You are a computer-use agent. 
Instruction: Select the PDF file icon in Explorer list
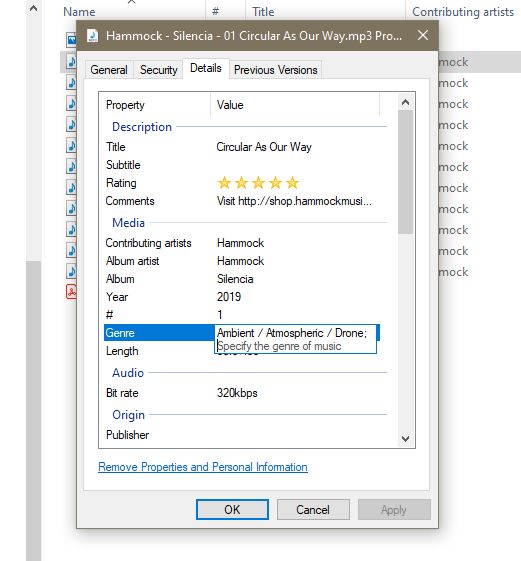[x=71, y=292]
